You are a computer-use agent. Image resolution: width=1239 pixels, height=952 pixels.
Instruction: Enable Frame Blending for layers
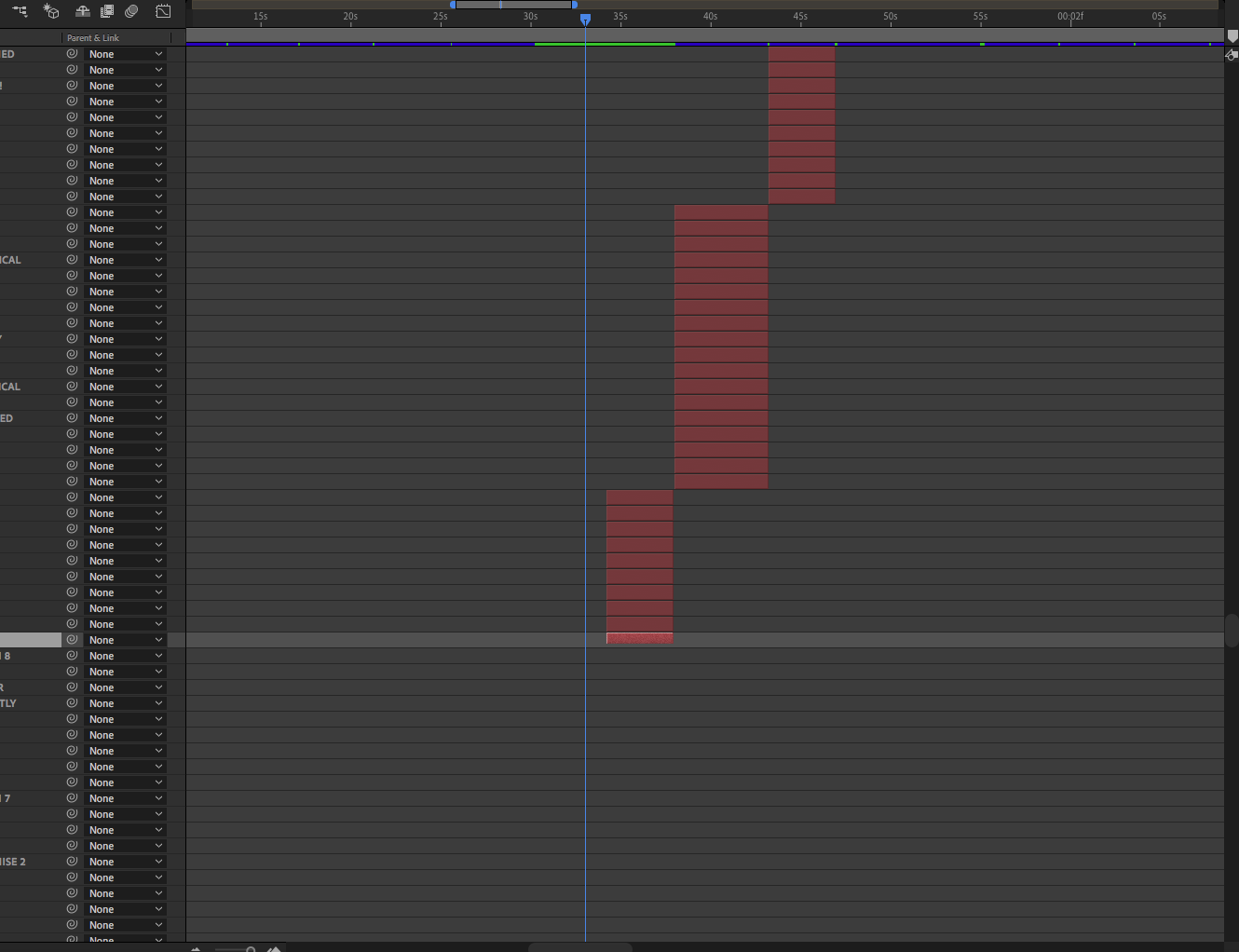click(107, 11)
